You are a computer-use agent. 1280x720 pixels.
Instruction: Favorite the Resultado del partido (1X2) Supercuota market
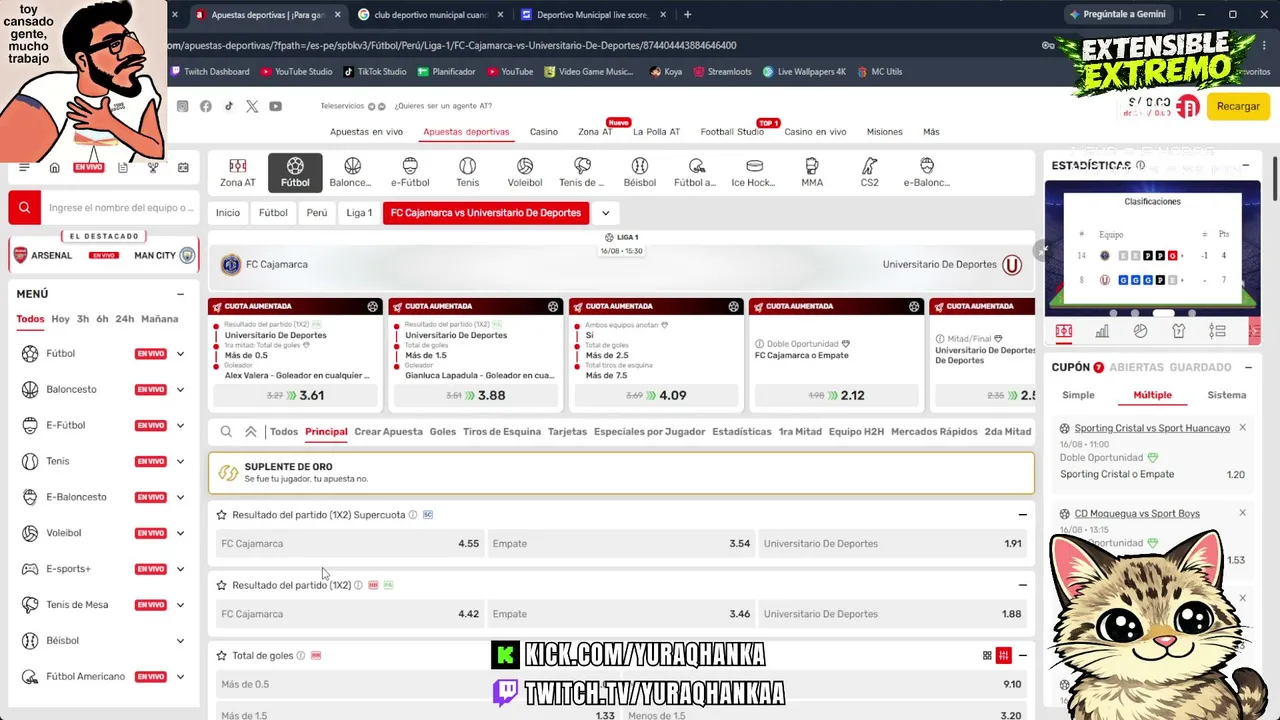click(x=221, y=515)
